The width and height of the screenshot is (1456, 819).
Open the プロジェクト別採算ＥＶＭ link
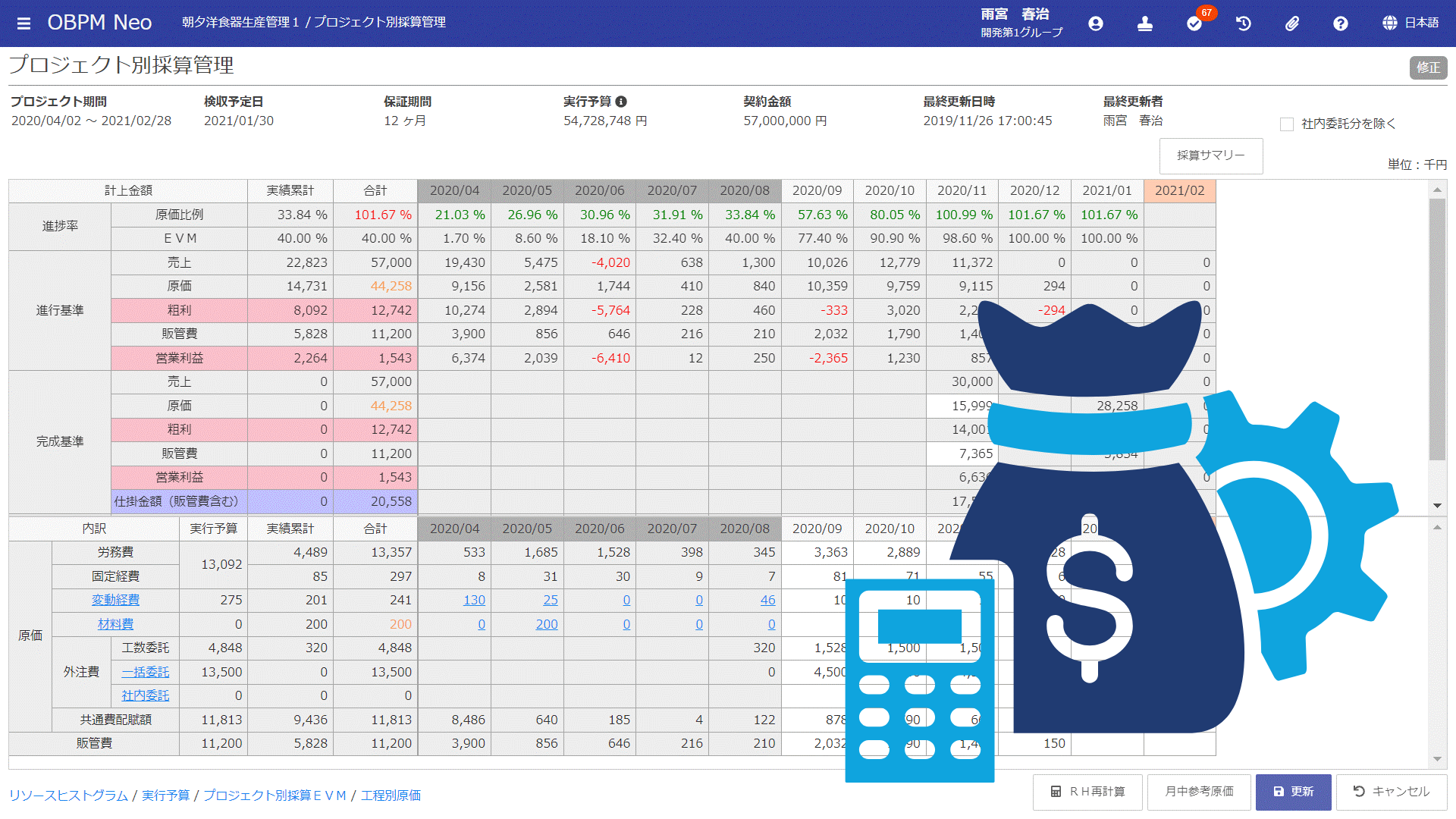point(275,795)
